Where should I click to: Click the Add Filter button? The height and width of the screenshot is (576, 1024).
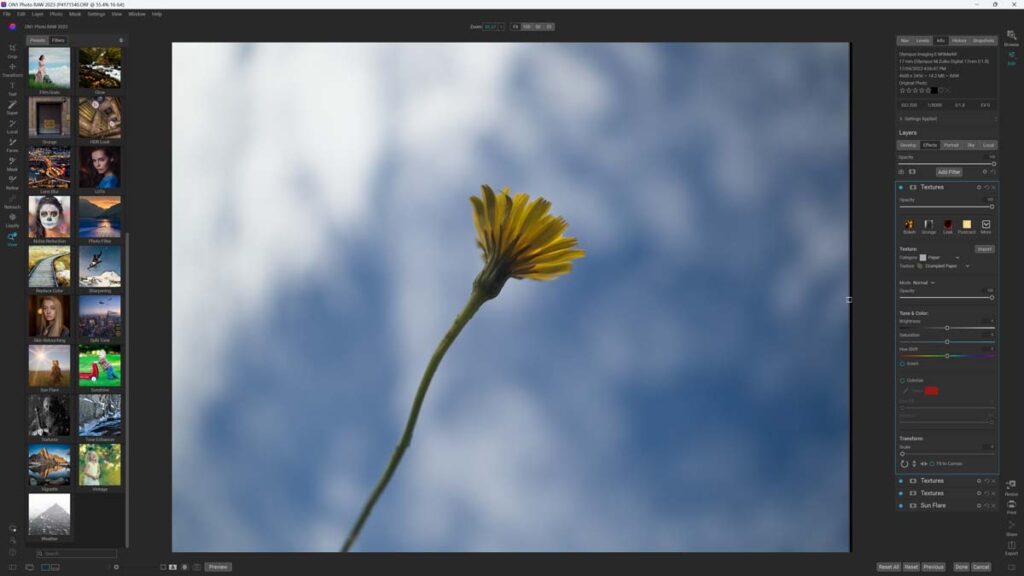[x=948, y=172]
